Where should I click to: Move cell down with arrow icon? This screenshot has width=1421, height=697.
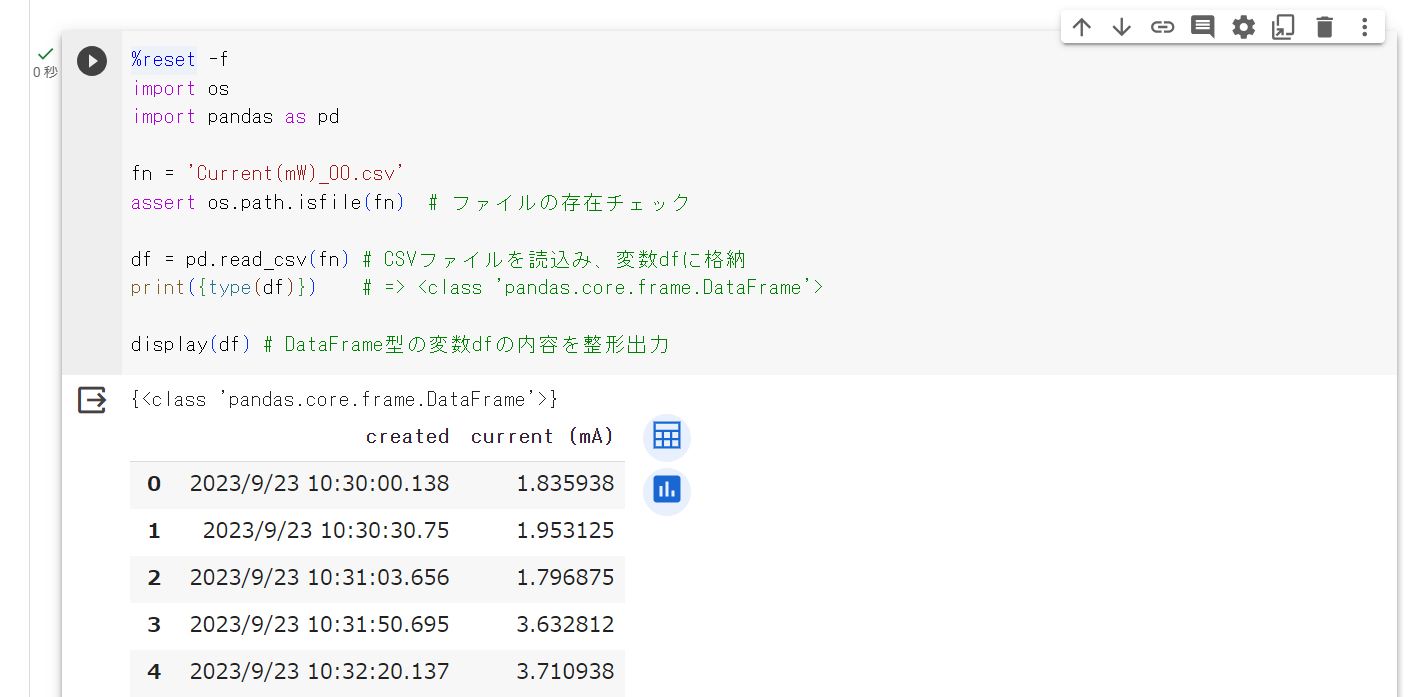(1121, 27)
